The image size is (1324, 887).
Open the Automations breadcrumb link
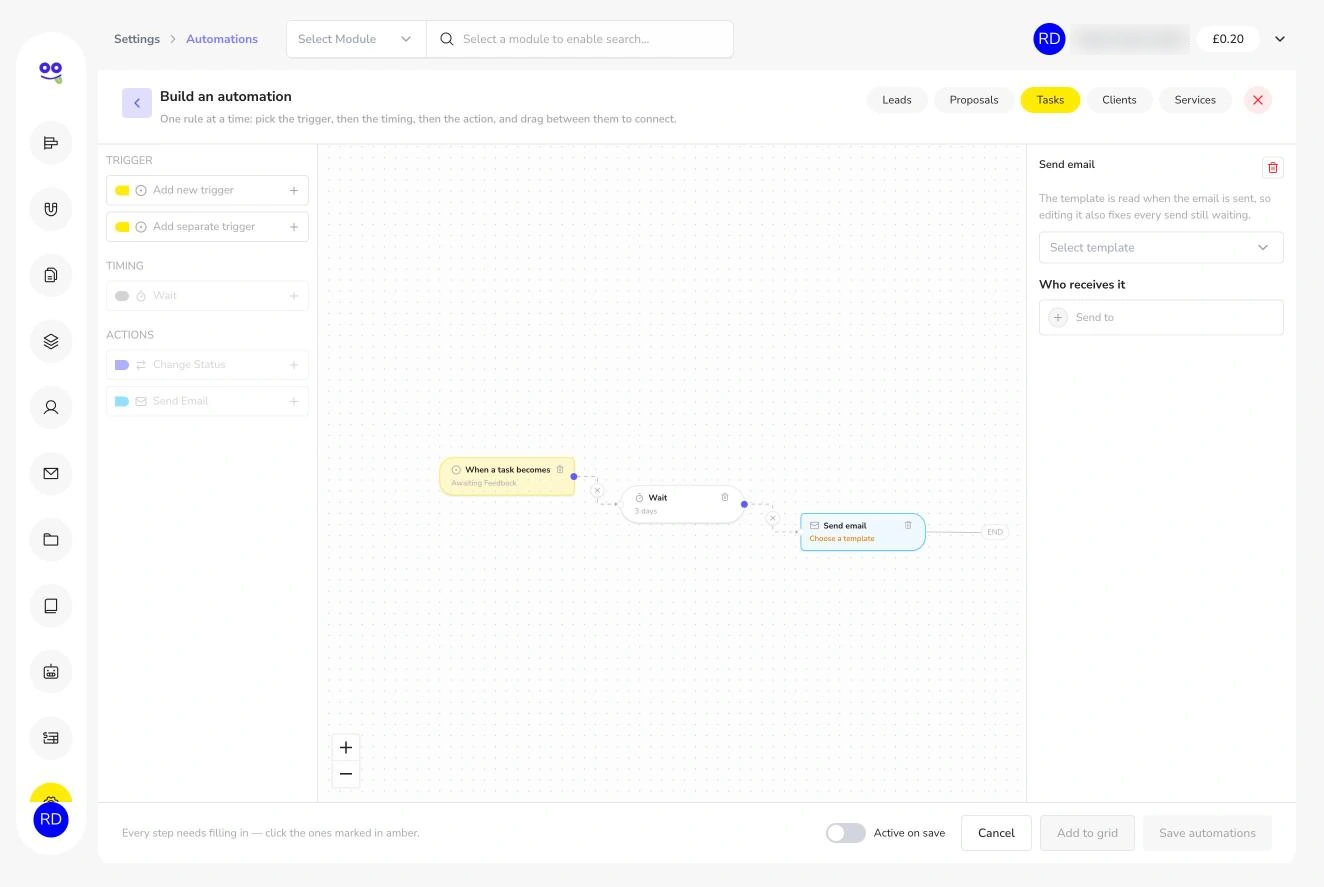click(x=222, y=39)
